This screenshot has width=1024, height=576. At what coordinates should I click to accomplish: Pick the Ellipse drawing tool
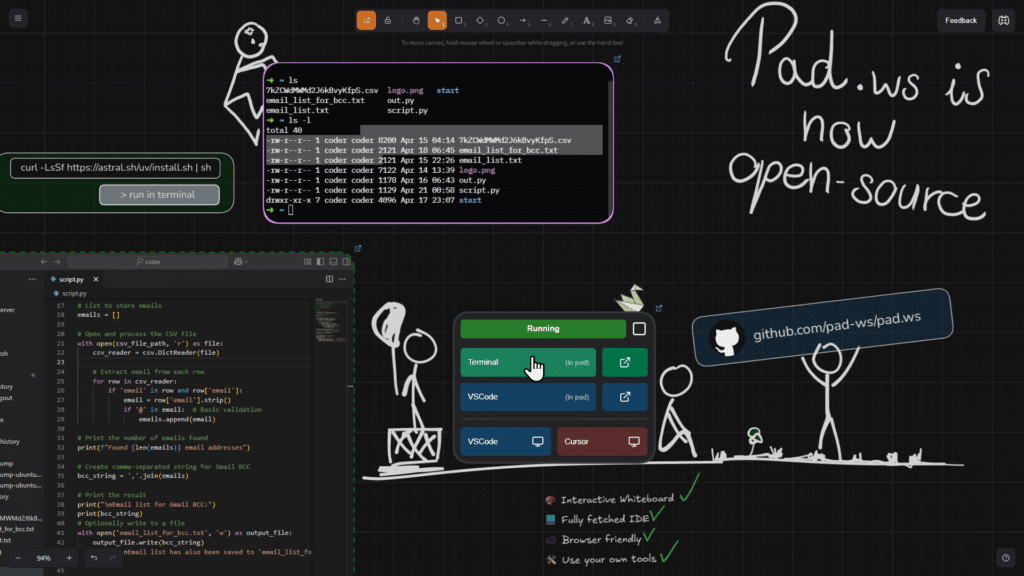click(x=502, y=20)
